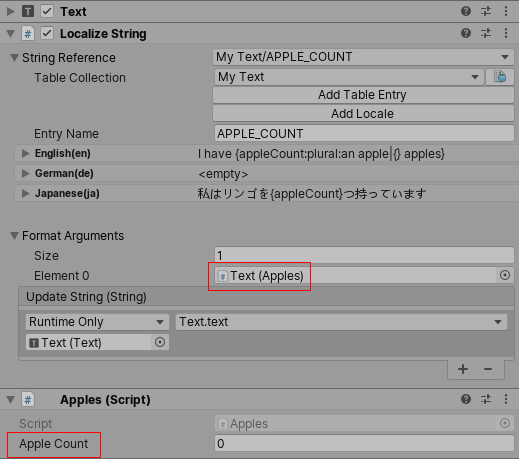Open the table collection editor icon button

pyautogui.click(x=500, y=77)
